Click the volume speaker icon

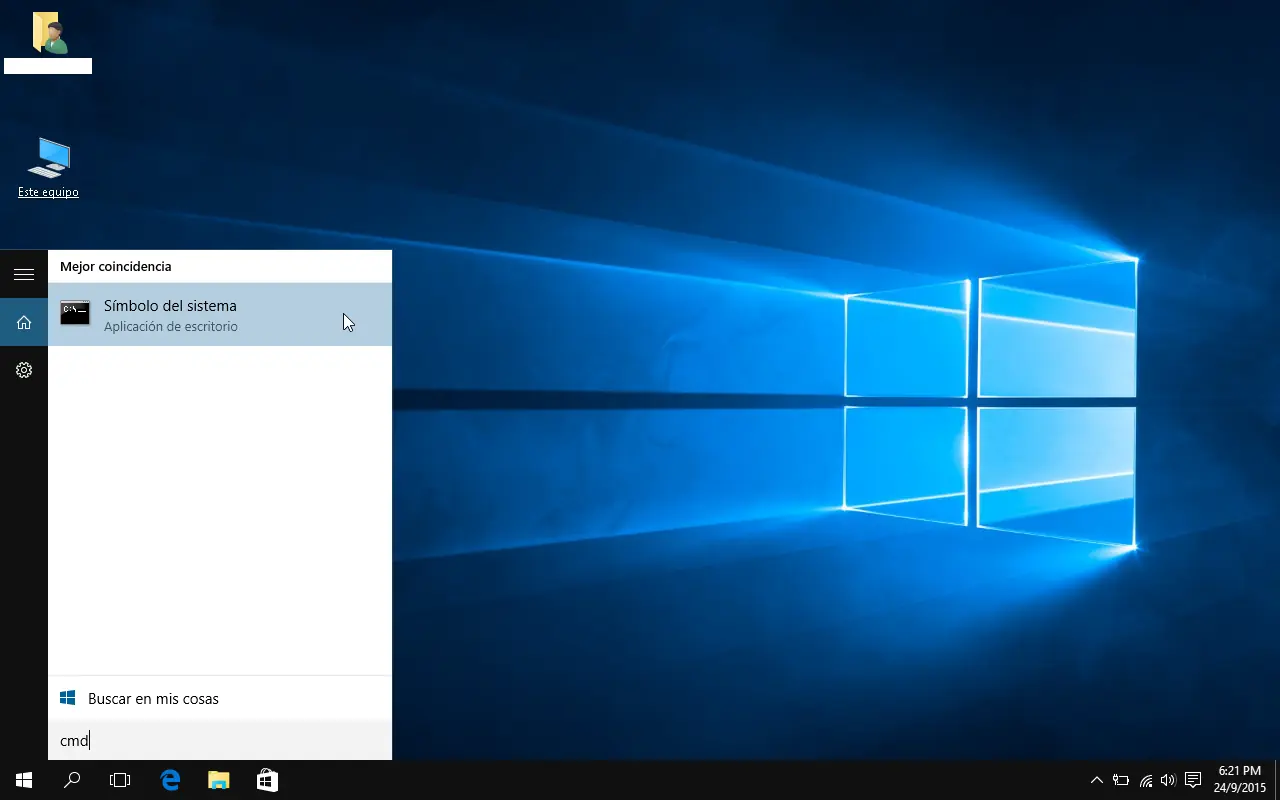click(x=1168, y=780)
